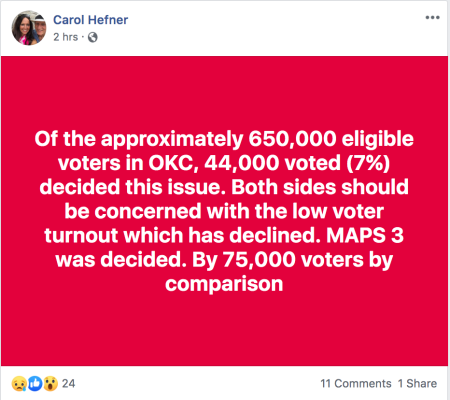Click the MAPS 3 text in post
Image resolution: width=450 pixels, height=400 pixels.
pos(365,235)
